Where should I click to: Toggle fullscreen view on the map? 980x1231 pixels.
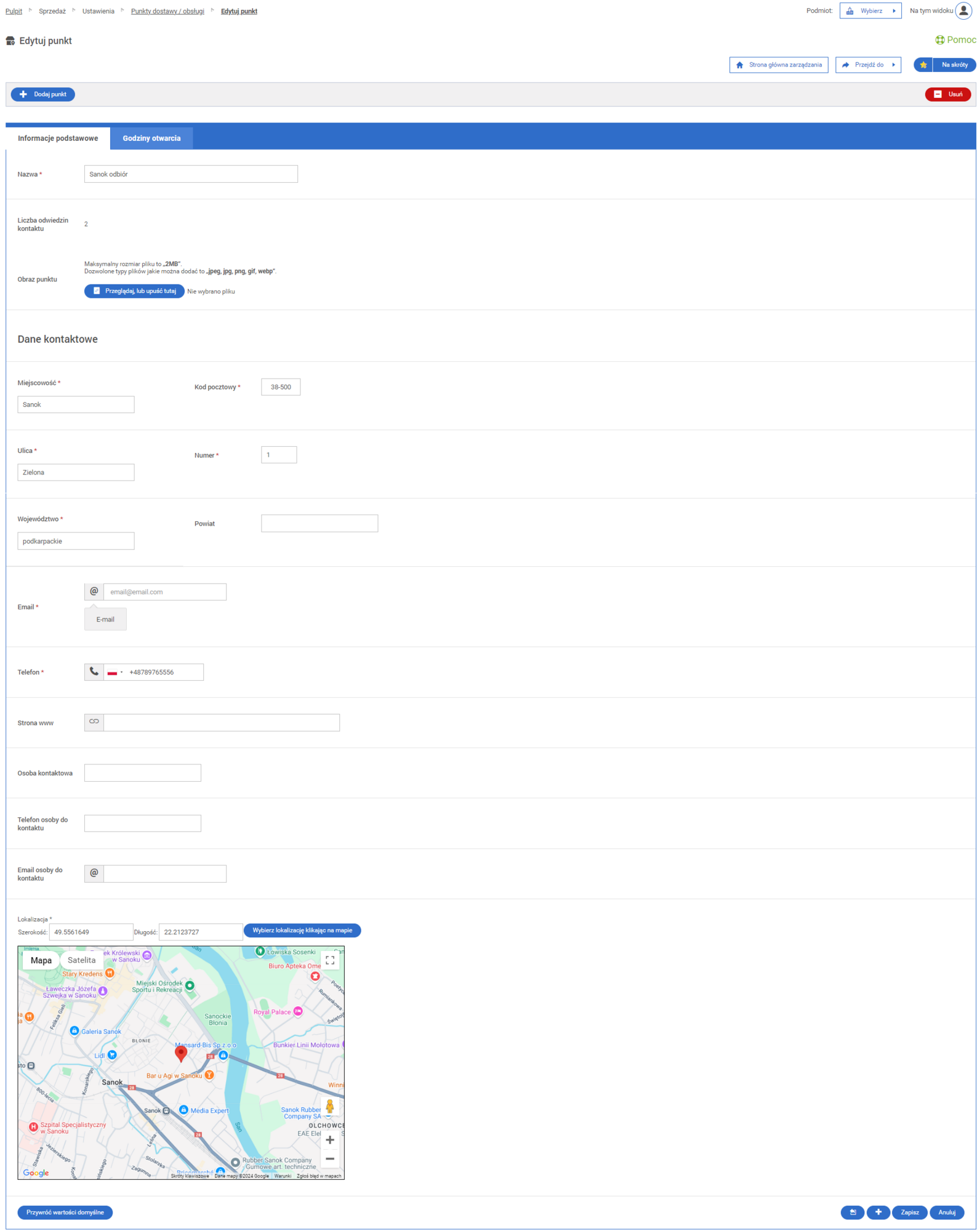pos(330,960)
